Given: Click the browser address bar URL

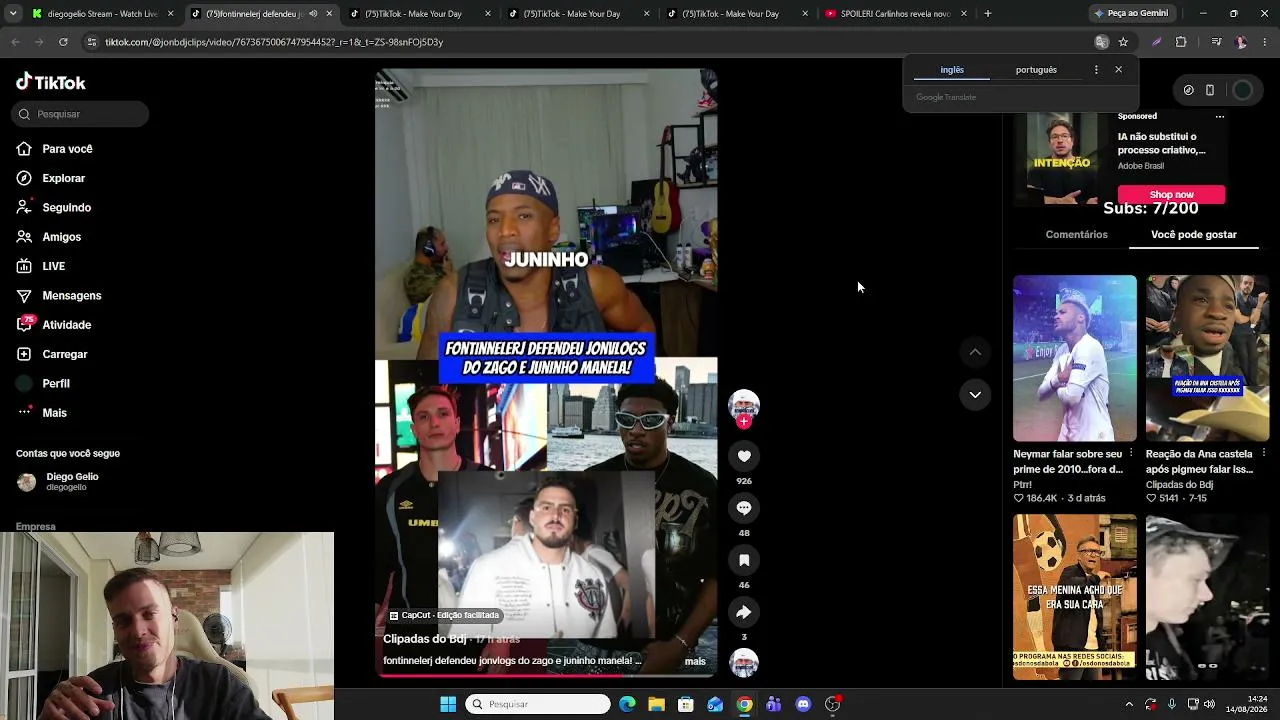Looking at the screenshot, I should [273, 42].
